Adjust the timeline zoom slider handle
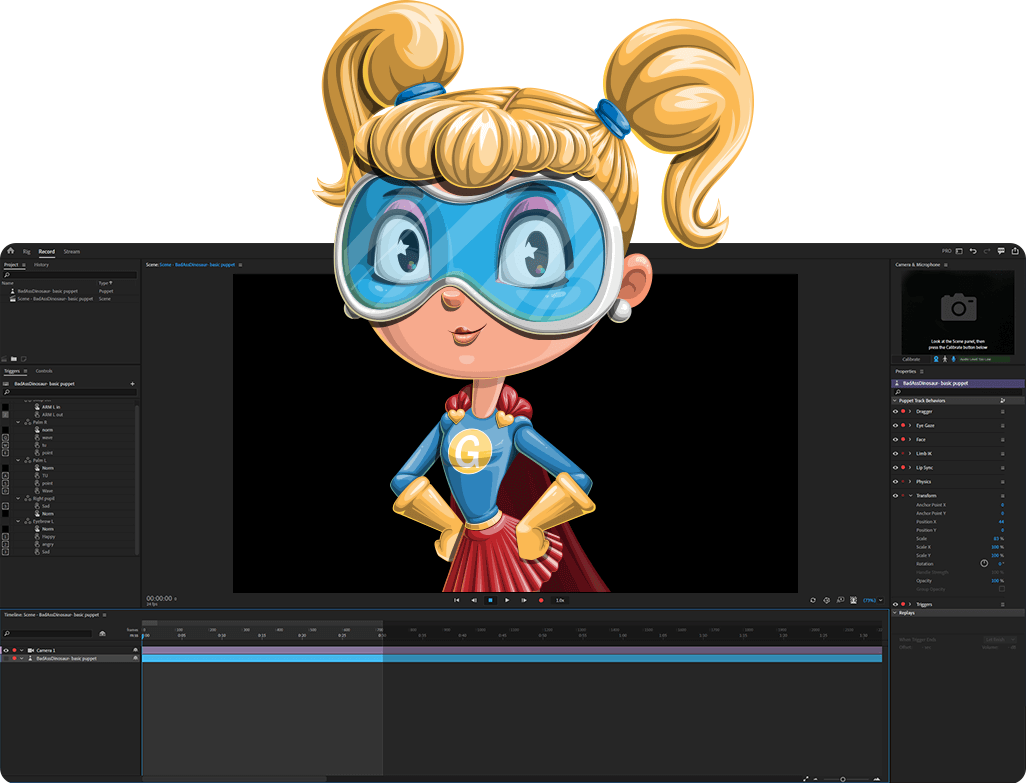This screenshot has width=1026, height=783. tap(842, 778)
